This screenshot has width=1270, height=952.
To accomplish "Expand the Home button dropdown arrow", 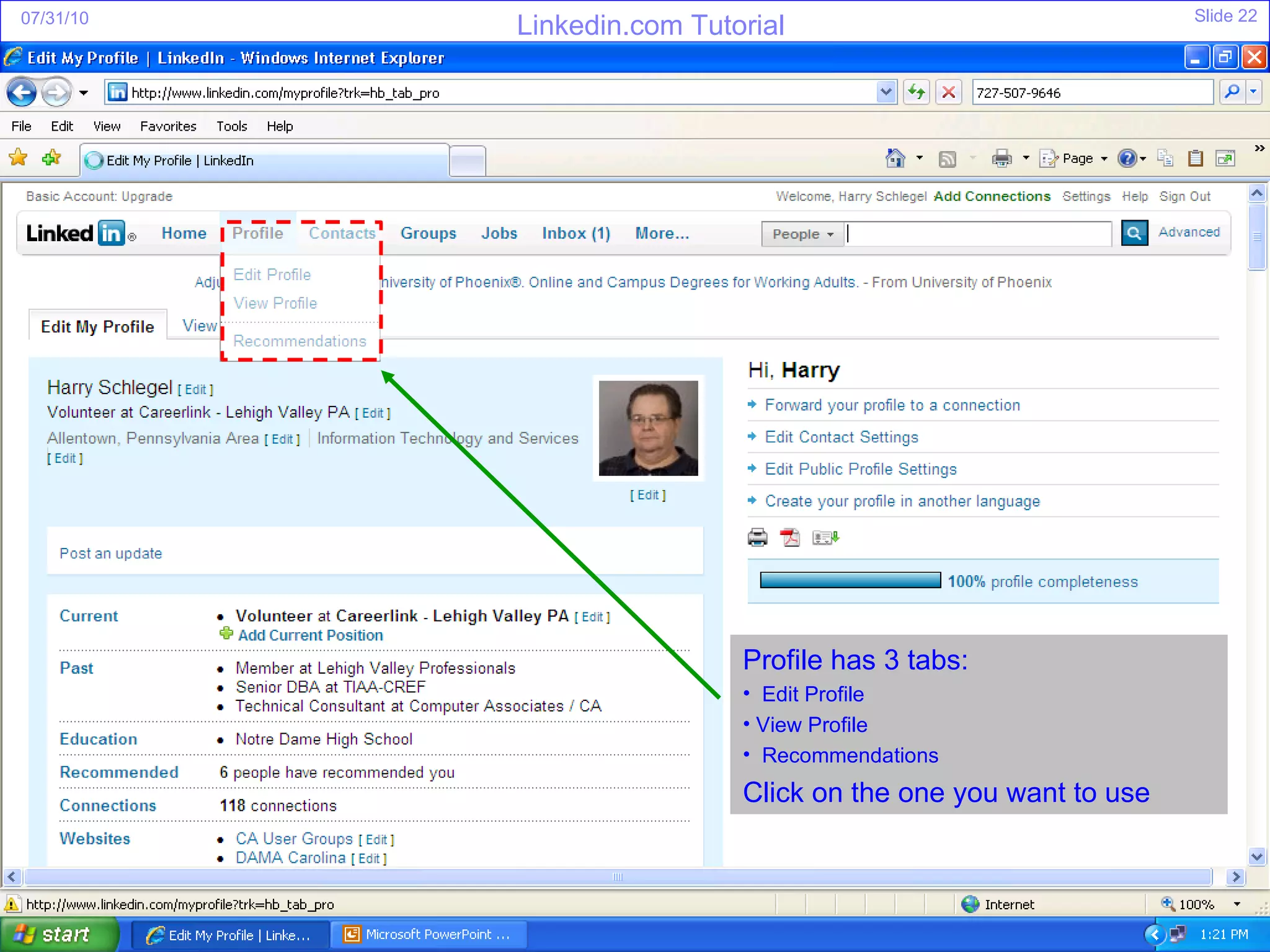I will tap(920, 159).
